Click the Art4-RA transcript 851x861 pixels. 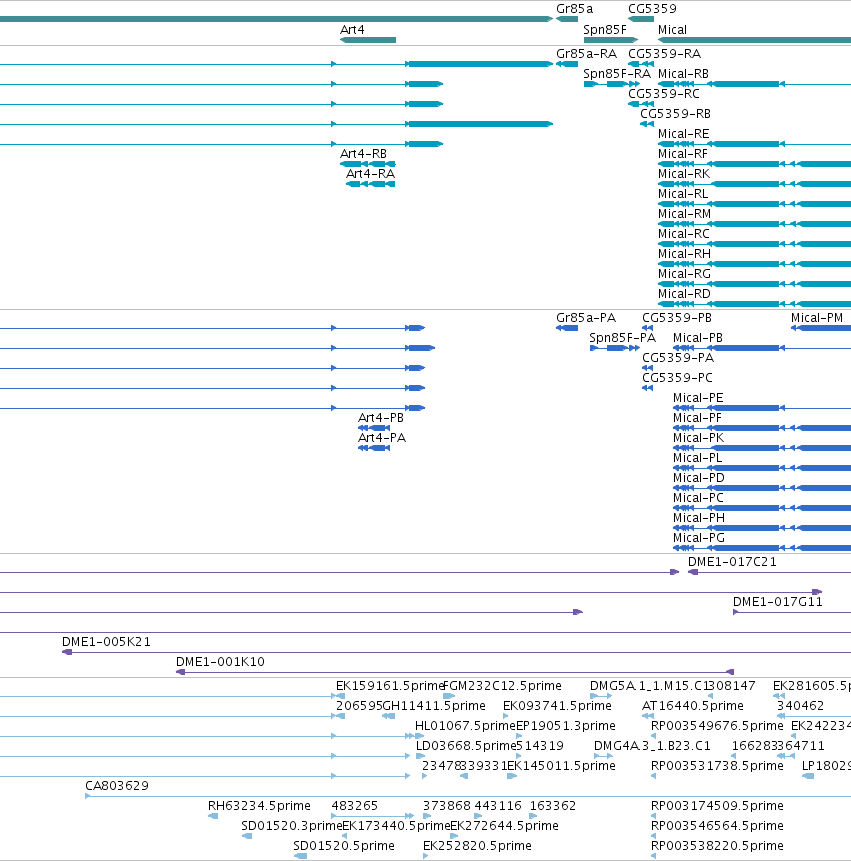[371, 184]
